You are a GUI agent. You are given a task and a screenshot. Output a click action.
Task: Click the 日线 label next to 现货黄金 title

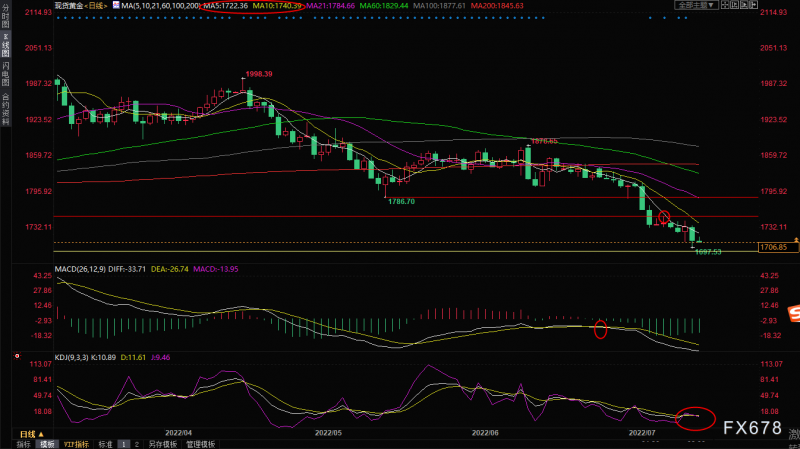pyautogui.click(x=94, y=6)
